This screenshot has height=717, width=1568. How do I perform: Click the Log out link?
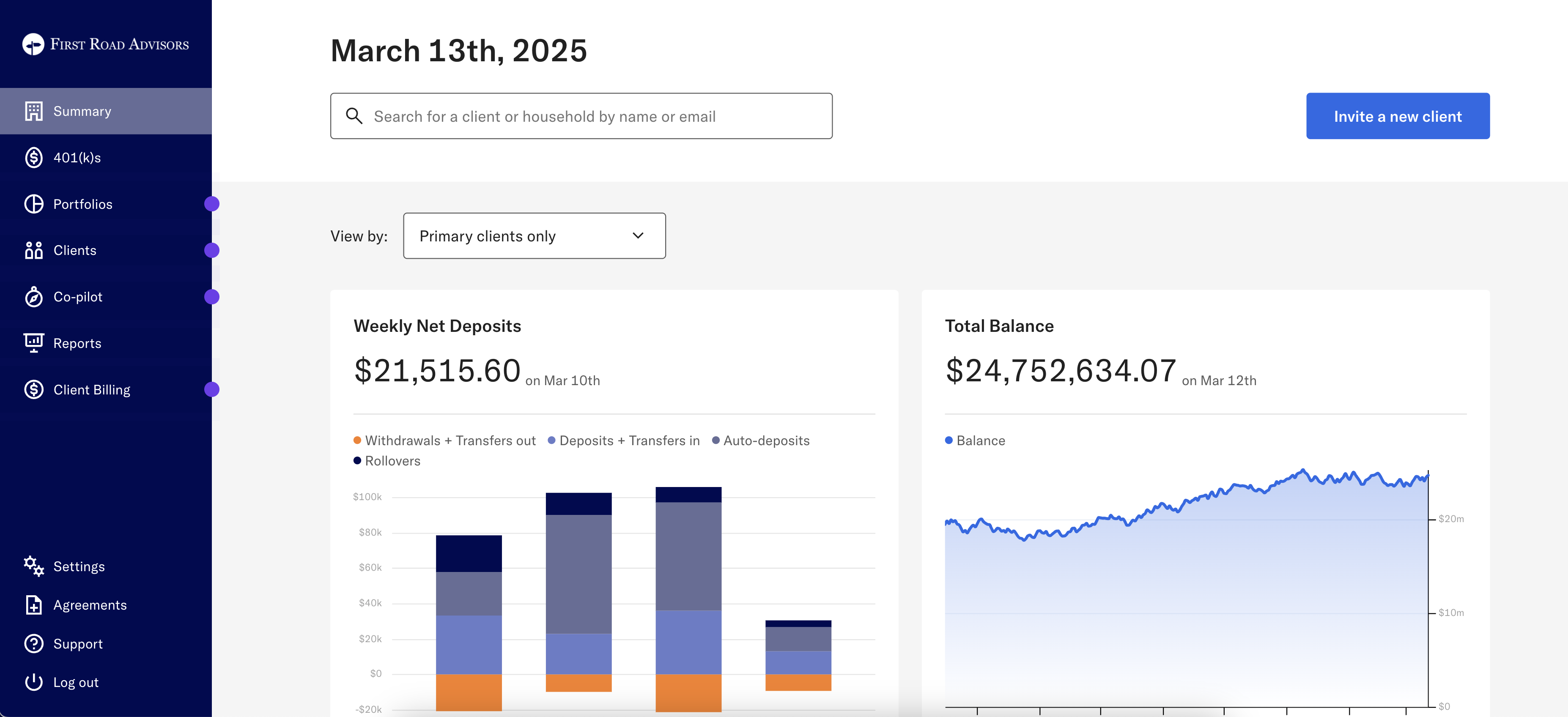(75, 682)
